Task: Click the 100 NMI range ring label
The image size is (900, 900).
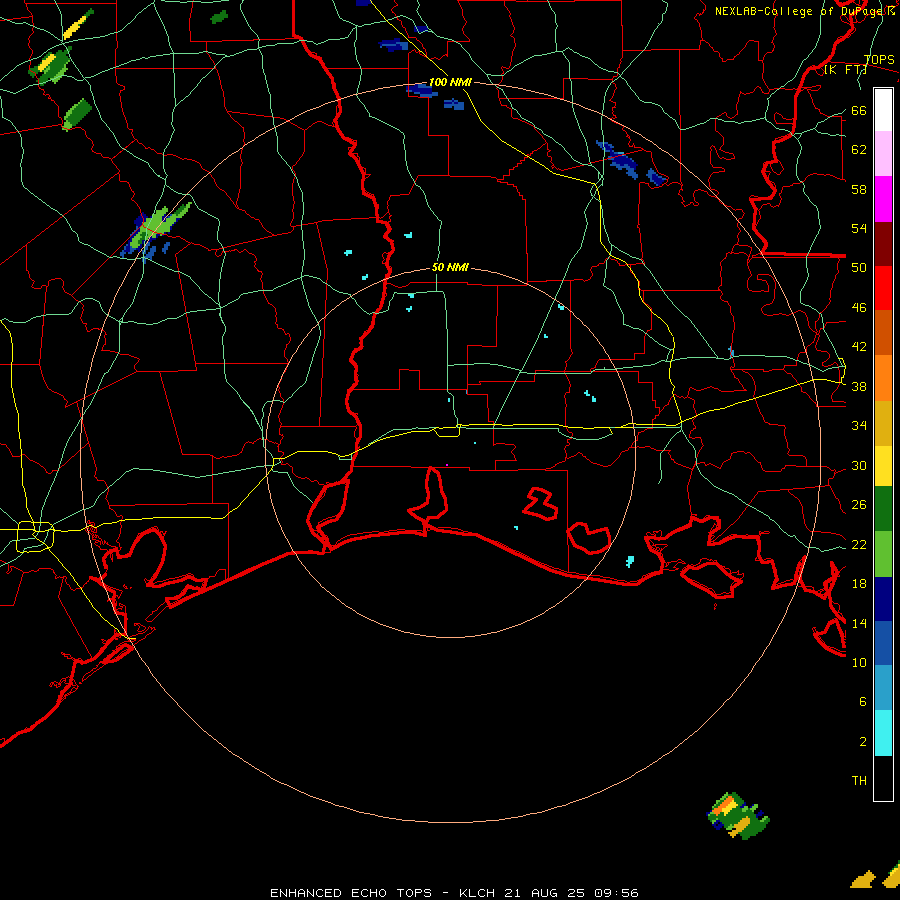Action: coord(450,82)
